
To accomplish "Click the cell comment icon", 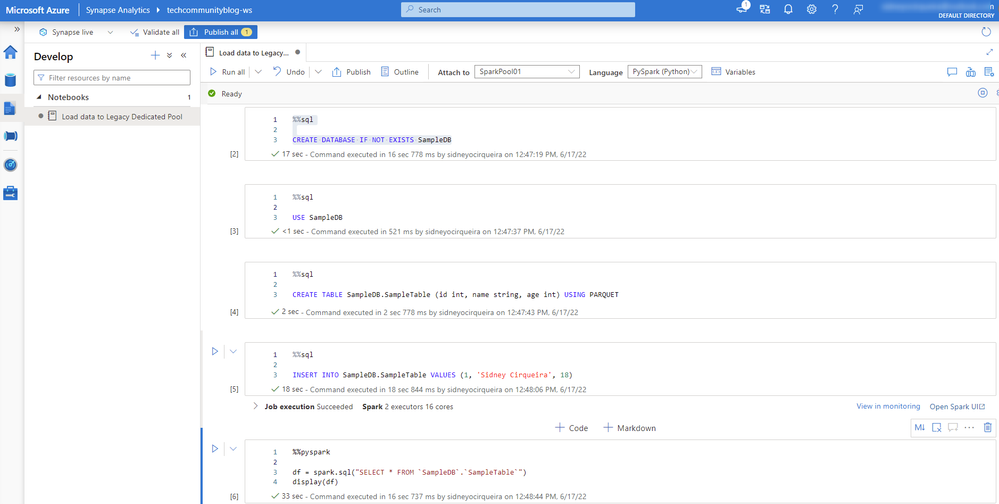I will coord(953,428).
